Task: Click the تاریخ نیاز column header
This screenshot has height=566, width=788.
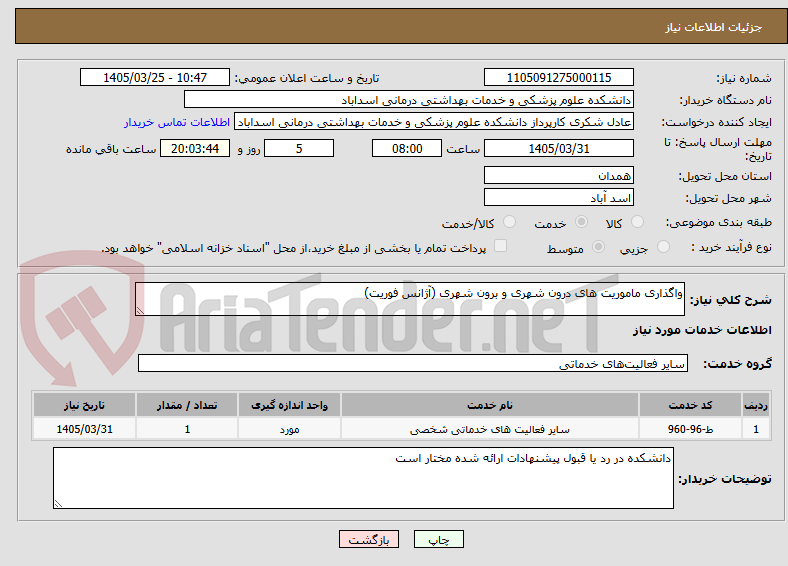Action: (x=84, y=405)
